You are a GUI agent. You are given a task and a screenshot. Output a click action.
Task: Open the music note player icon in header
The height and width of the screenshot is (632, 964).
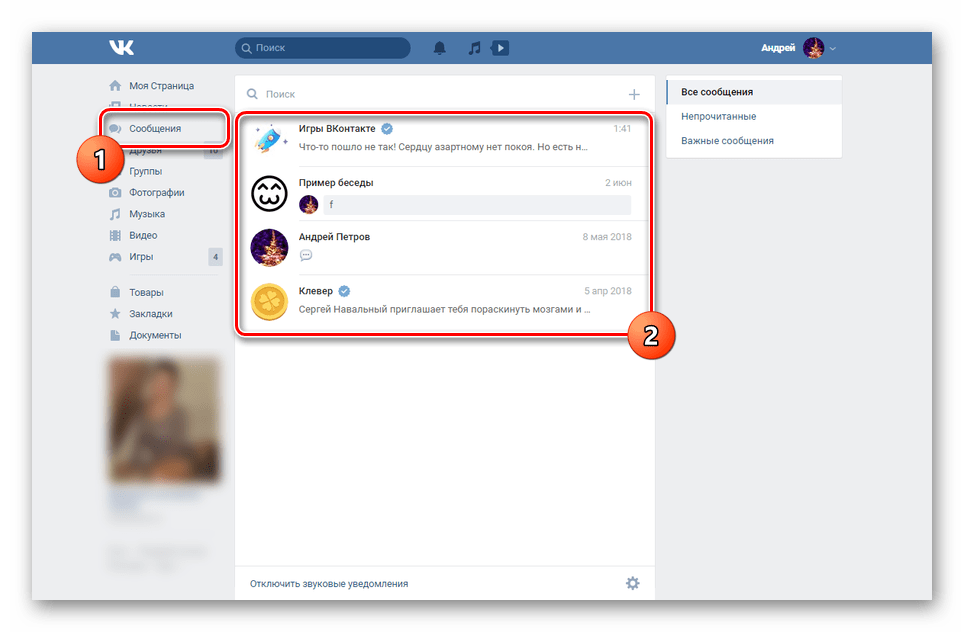(474, 48)
